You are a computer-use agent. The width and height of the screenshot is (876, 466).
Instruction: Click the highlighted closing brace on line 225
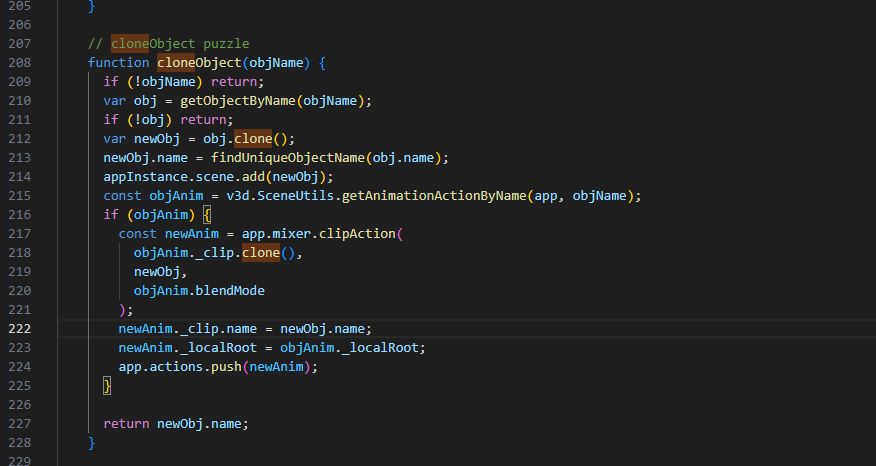[107, 386]
